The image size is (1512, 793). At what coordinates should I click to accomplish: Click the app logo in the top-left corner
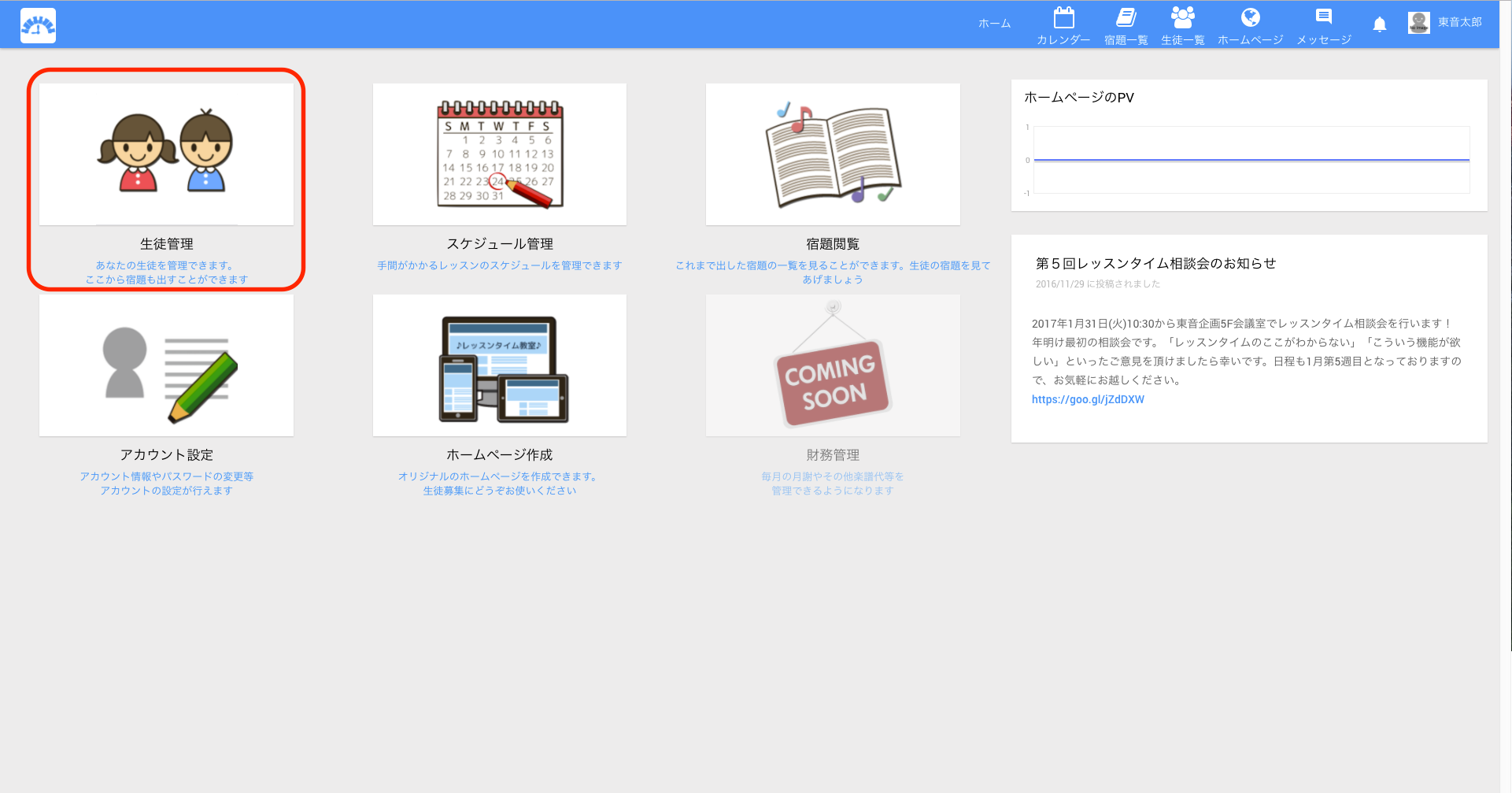coord(38,25)
